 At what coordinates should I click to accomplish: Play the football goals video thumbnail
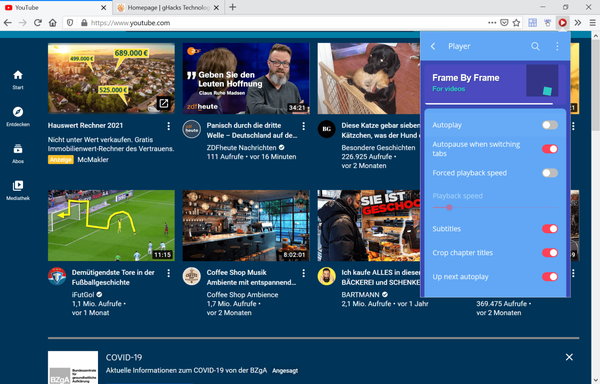[111, 226]
